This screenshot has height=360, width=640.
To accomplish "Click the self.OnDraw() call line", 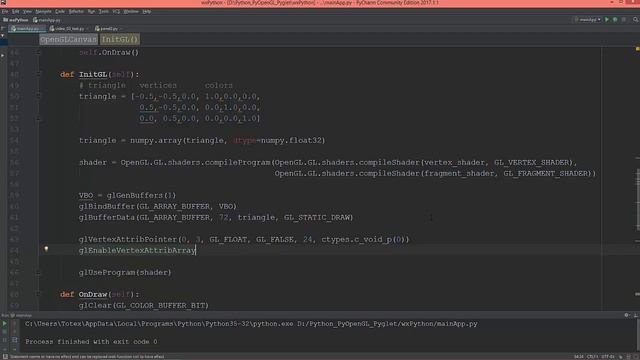I will point(109,52).
